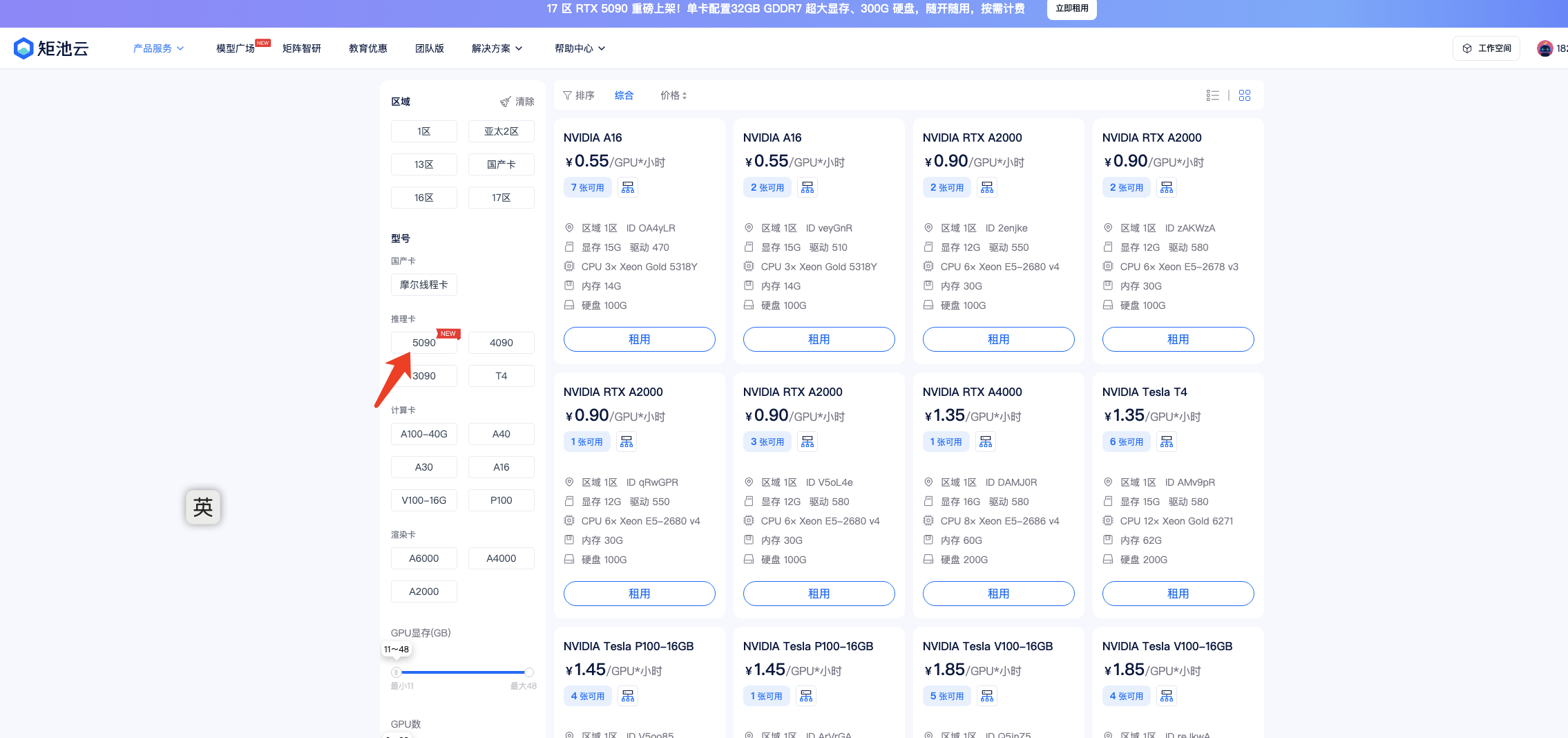Click the 7 张可用 availability badge
The height and width of the screenshot is (738, 1568).
588,187
